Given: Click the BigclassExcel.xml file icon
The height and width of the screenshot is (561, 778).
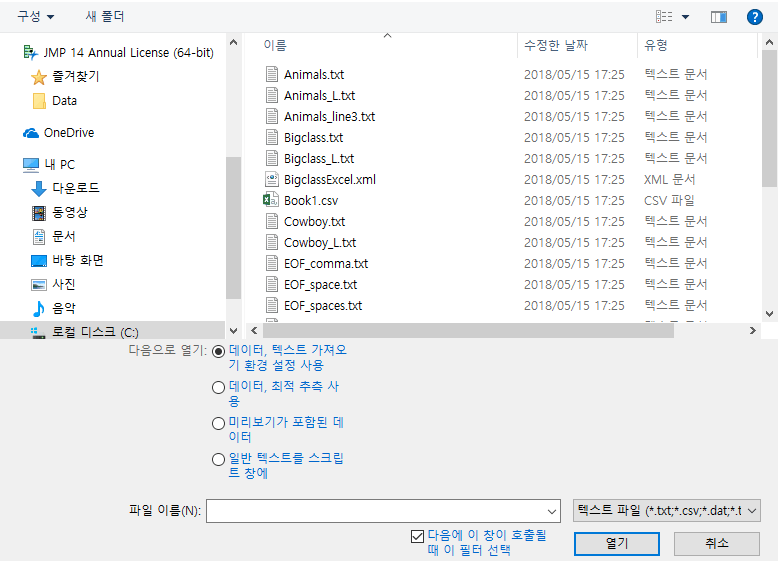Looking at the screenshot, I should click(271, 179).
